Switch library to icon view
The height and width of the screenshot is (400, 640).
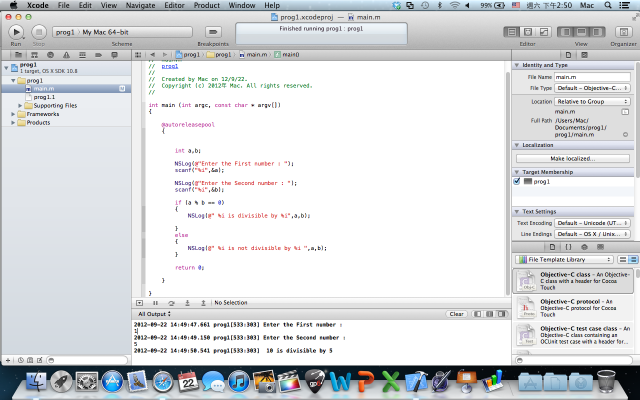(623, 260)
